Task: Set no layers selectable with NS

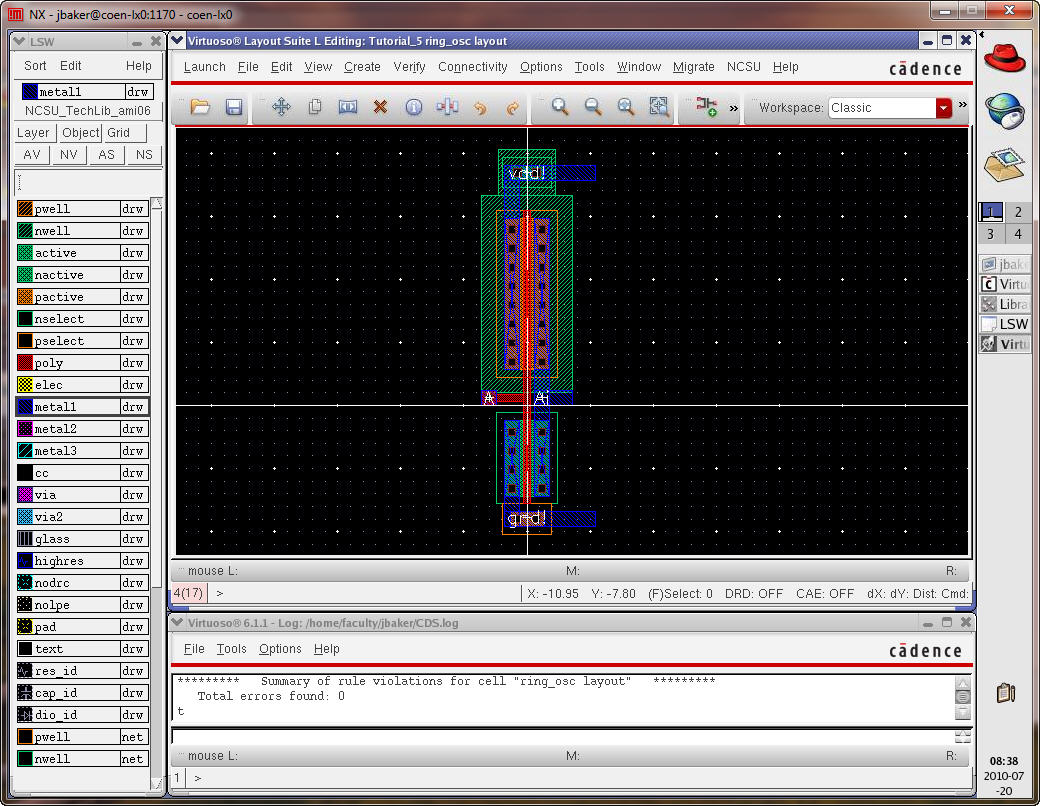Action: [x=144, y=155]
